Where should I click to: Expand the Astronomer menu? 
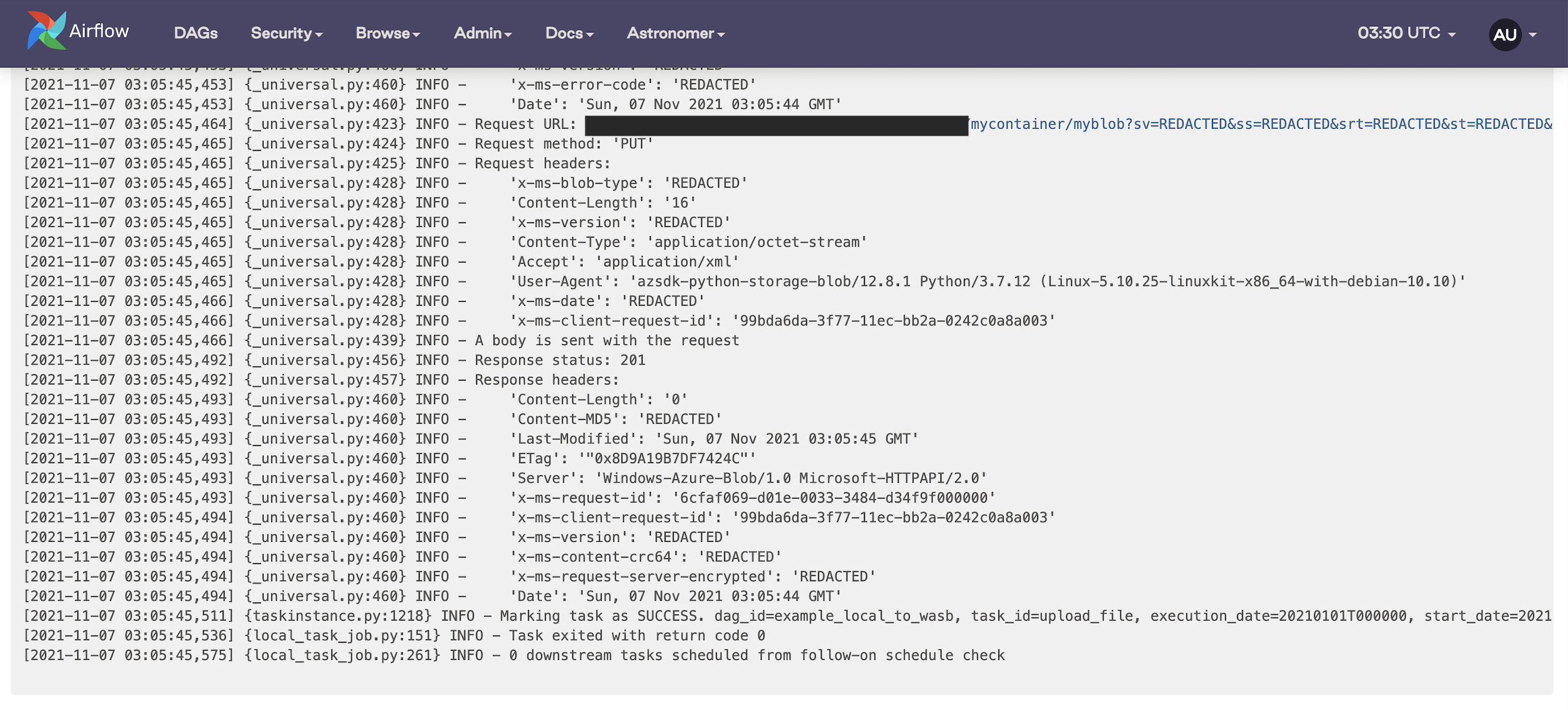(675, 33)
